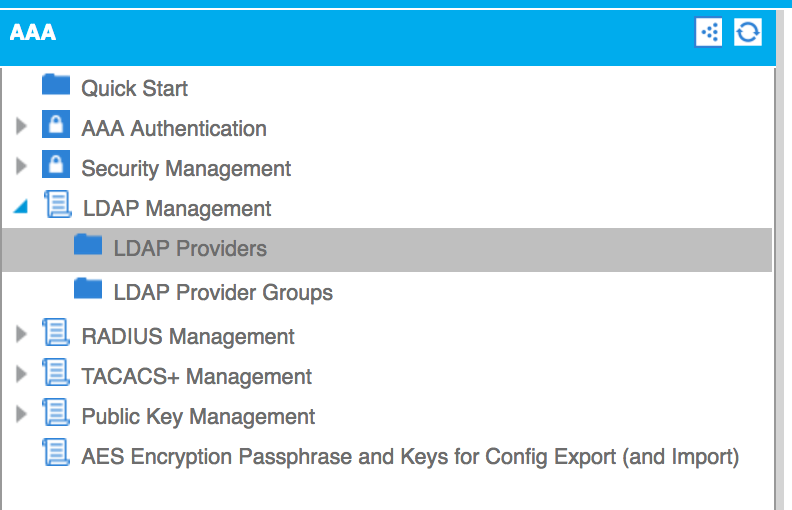The height and width of the screenshot is (510, 792).
Task: Click the topology dots icon in AAA header
Action: pyautogui.click(x=709, y=32)
